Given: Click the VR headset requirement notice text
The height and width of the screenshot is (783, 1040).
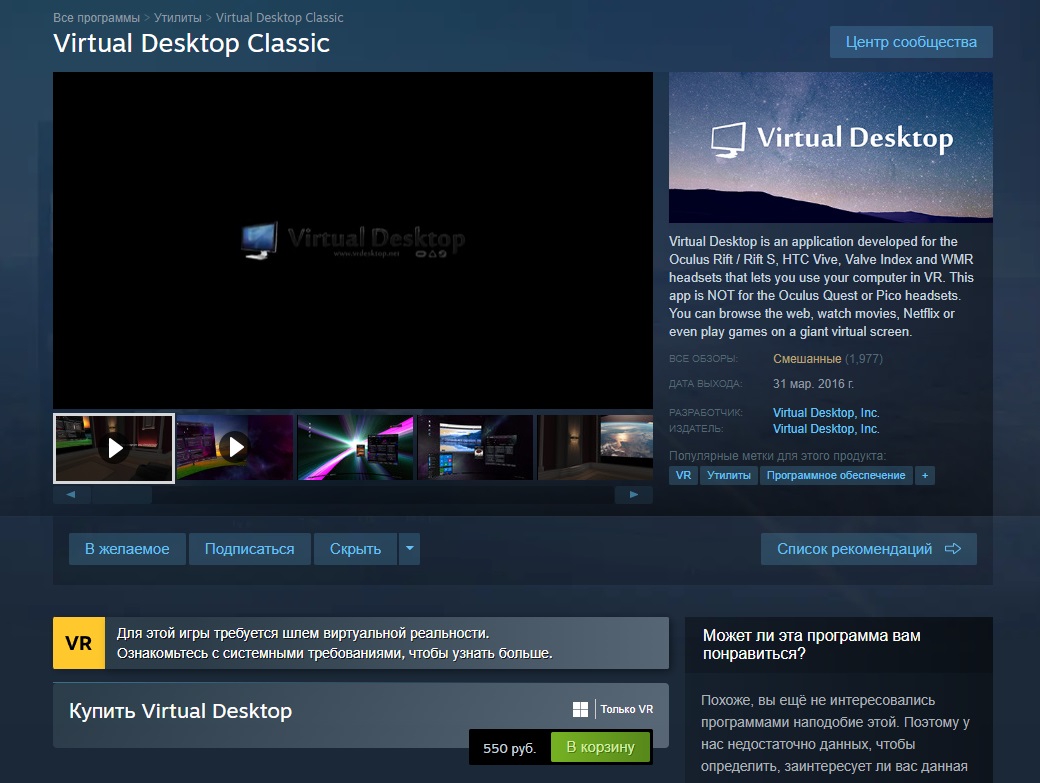Looking at the screenshot, I should 335,643.
